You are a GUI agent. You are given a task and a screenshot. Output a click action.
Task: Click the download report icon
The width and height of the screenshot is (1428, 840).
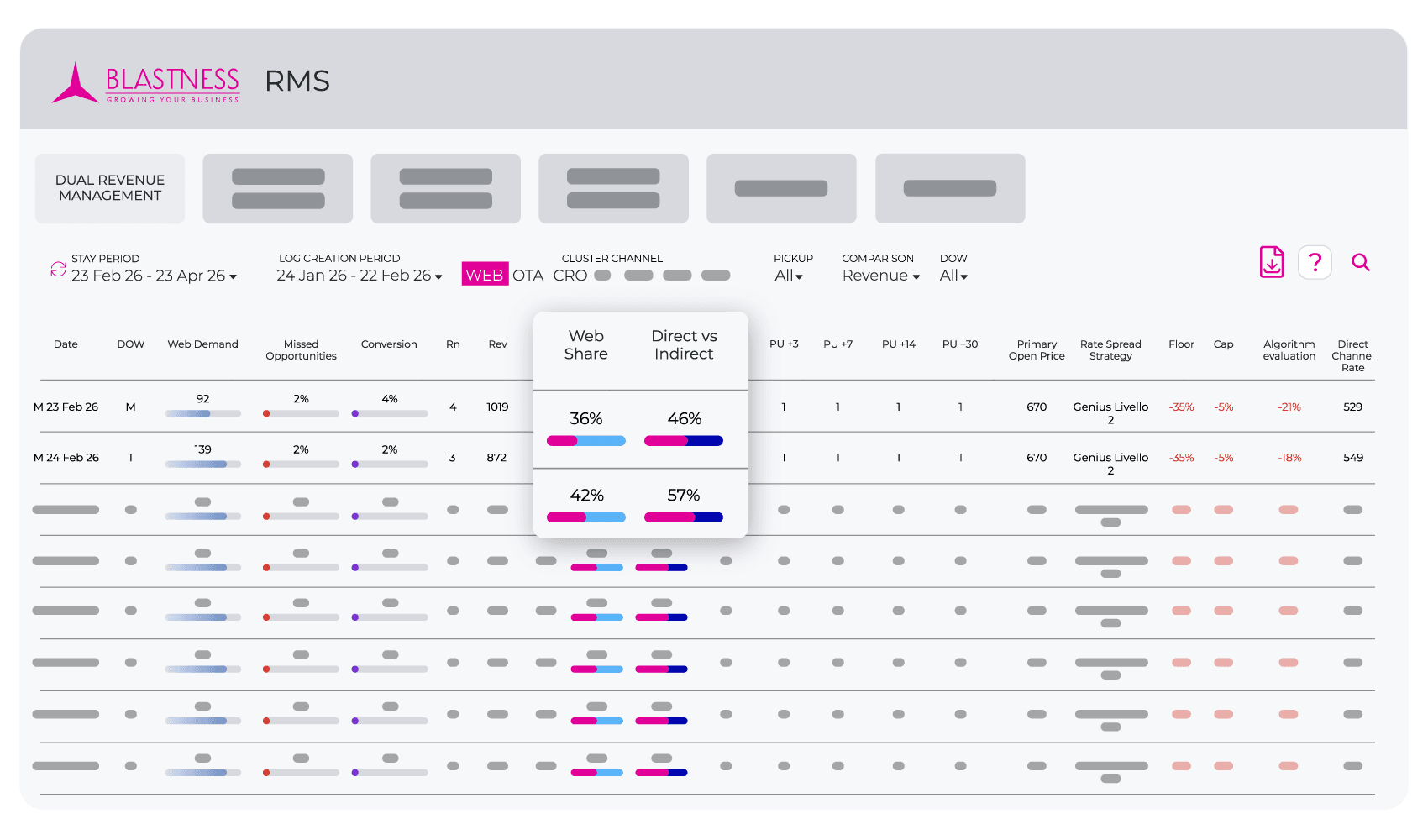1272,263
